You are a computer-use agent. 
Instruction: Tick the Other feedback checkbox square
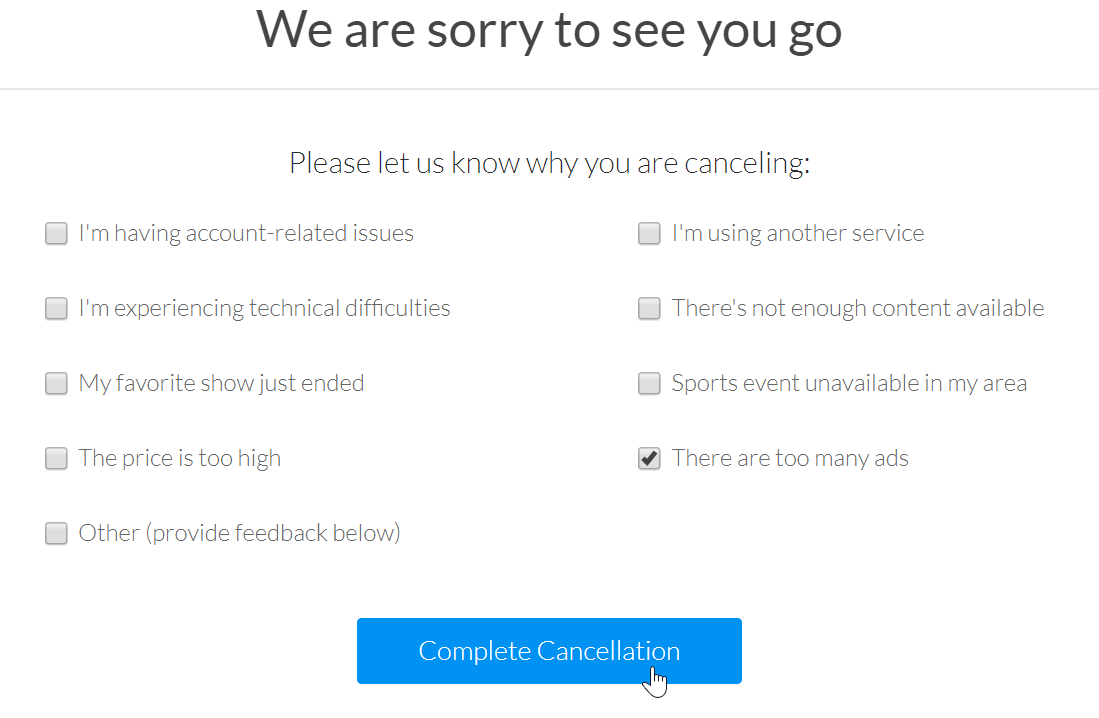[56, 533]
